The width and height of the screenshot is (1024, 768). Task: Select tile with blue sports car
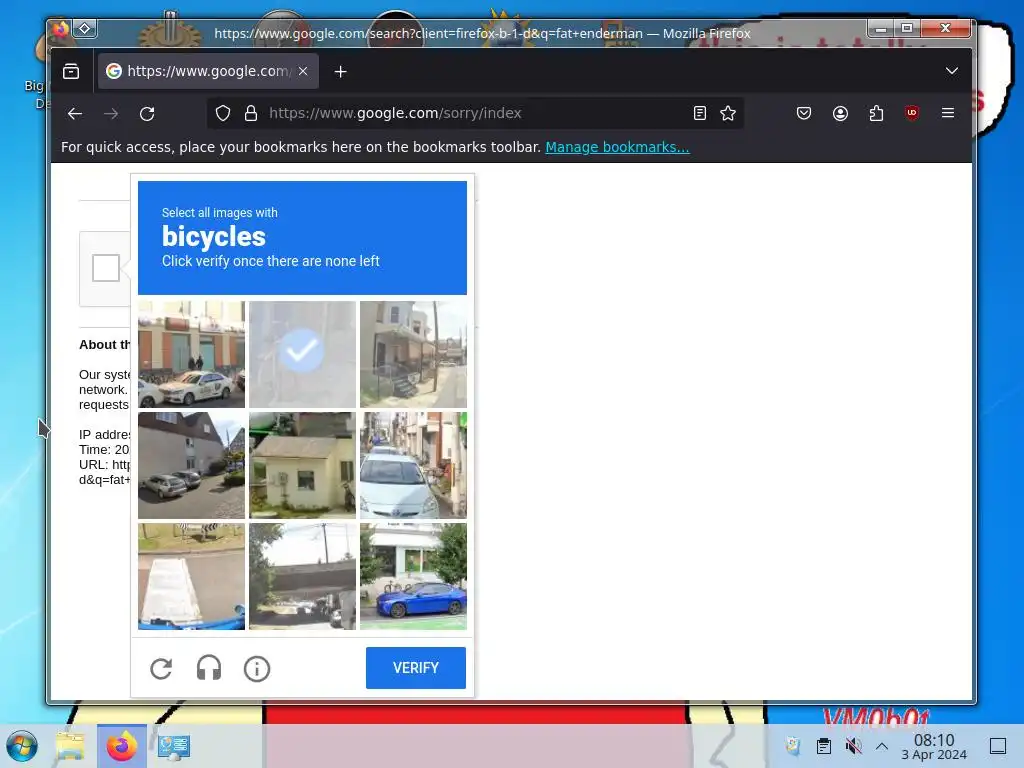pyautogui.click(x=413, y=576)
